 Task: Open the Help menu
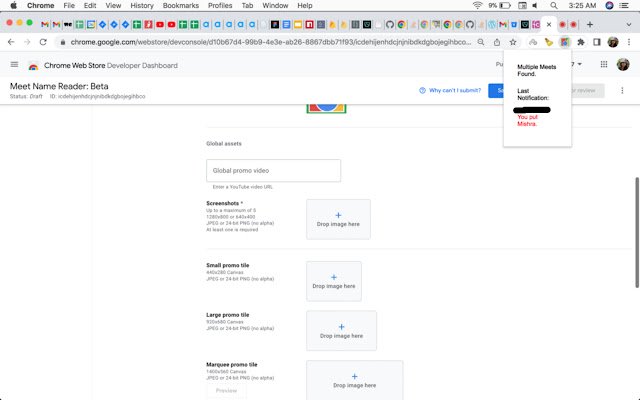[x=305, y=6]
